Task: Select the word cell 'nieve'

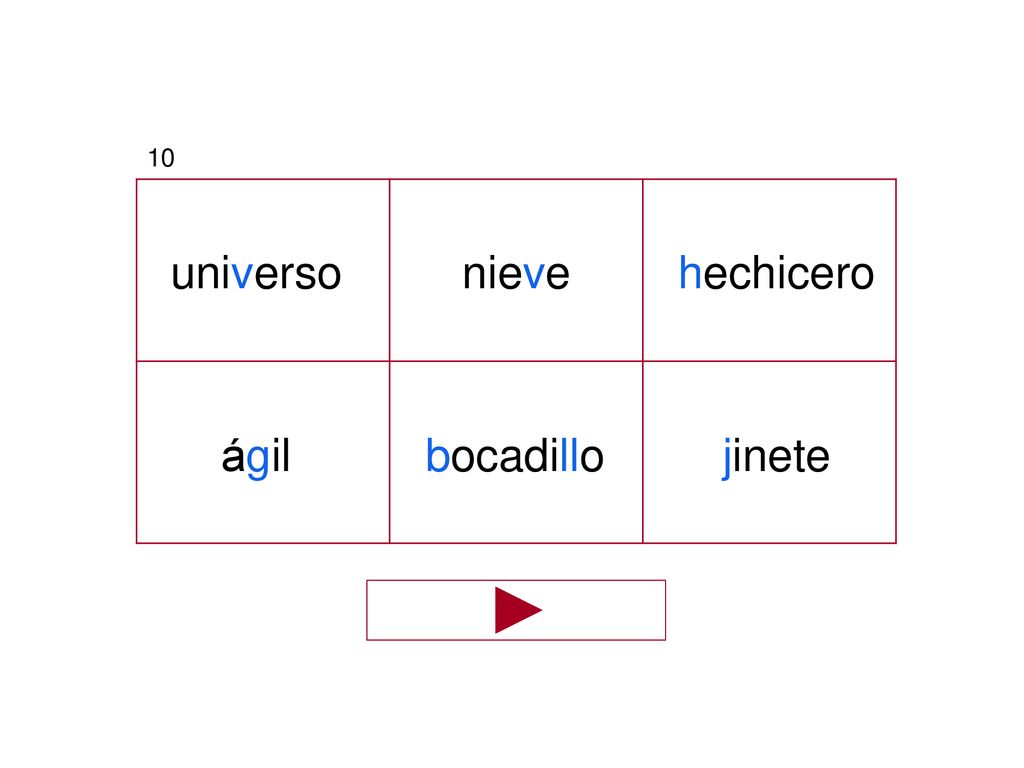Action: (516, 270)
